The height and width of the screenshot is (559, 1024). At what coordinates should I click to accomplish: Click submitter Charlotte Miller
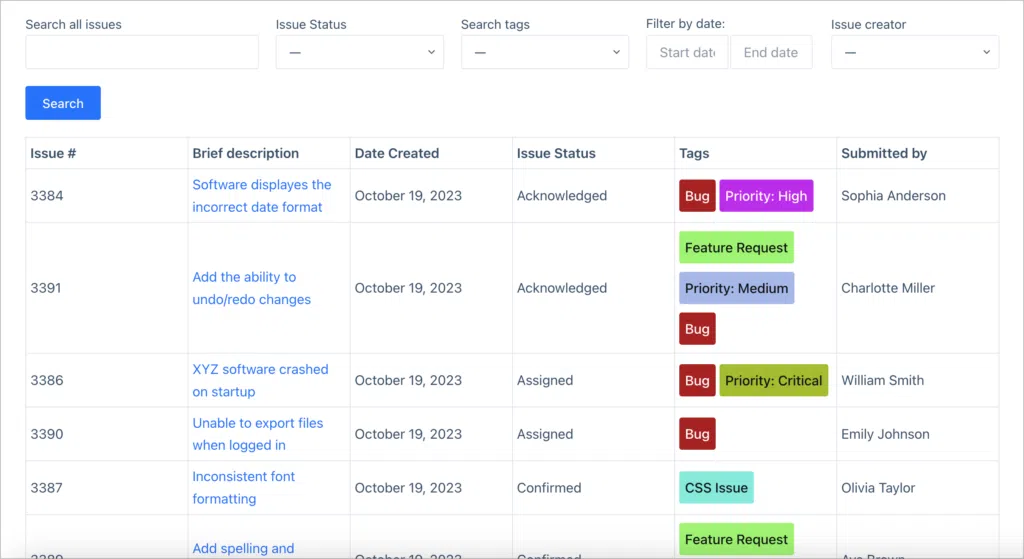coord(888,288)
